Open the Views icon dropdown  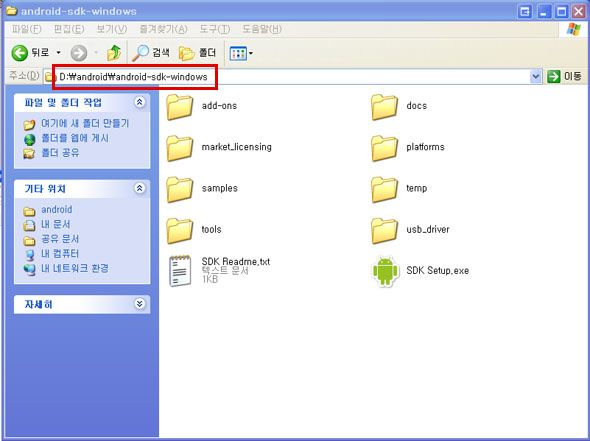(241, 53)
